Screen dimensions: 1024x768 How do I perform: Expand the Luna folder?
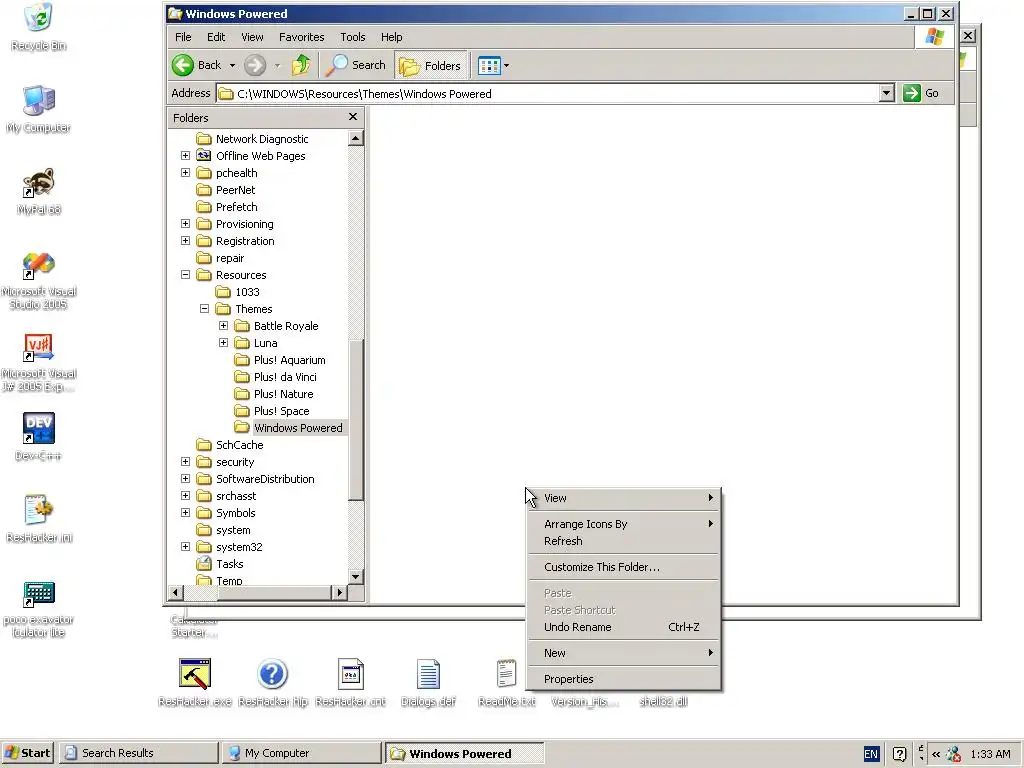point(223,342)
